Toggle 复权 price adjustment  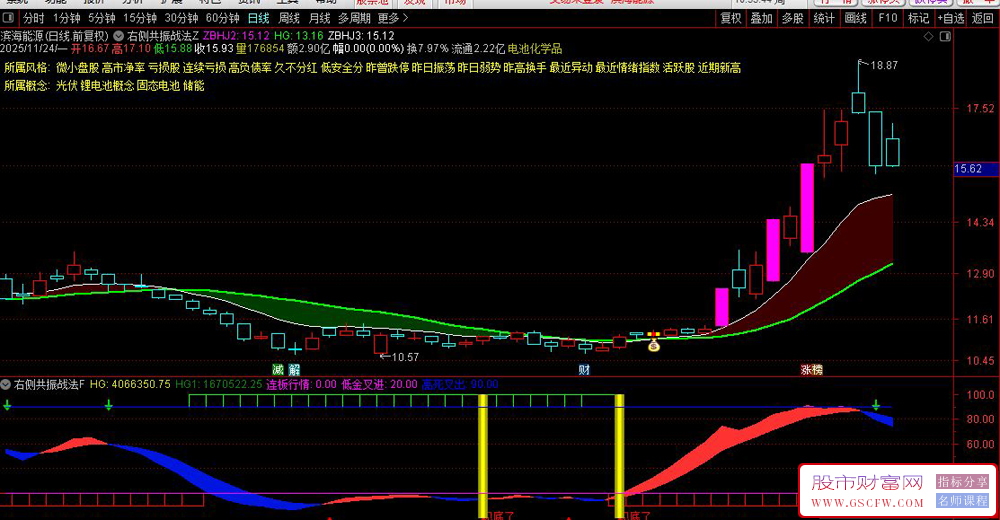730,18
